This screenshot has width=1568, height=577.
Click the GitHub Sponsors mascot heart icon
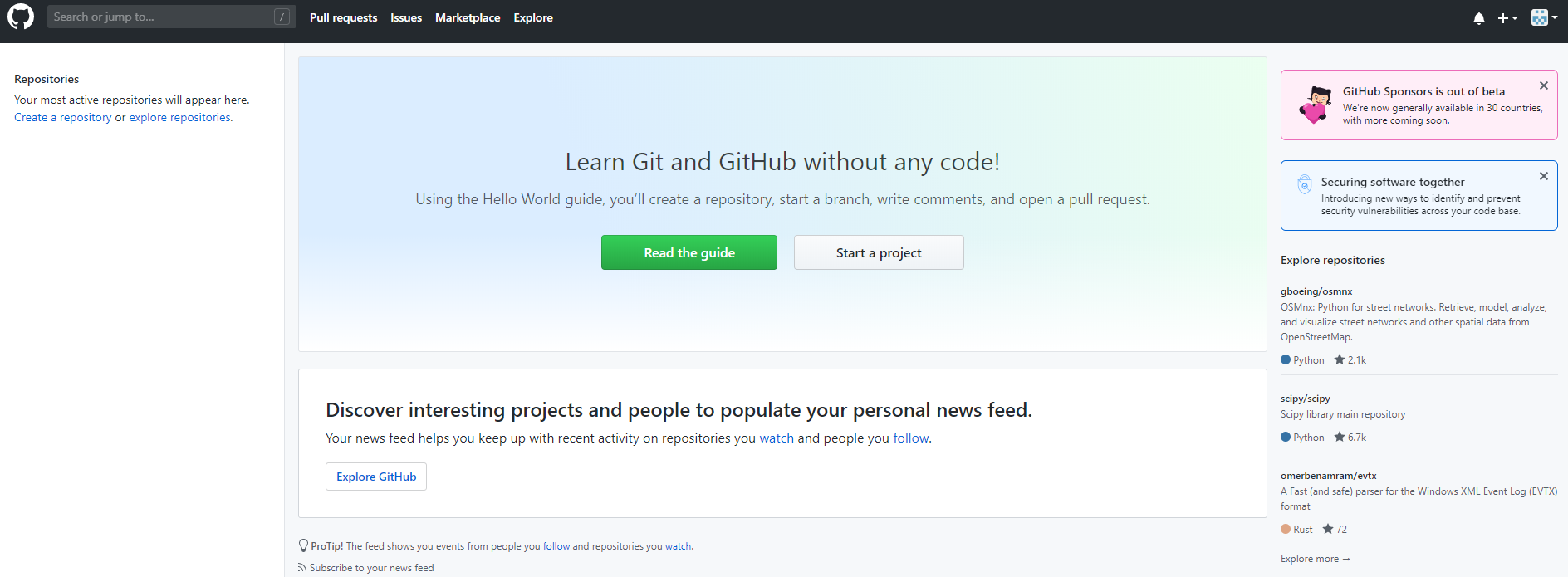[1316, 105]
